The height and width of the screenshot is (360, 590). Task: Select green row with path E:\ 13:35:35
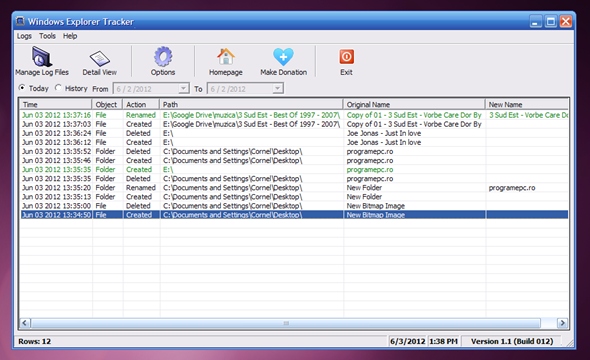[x=294, y=169]
